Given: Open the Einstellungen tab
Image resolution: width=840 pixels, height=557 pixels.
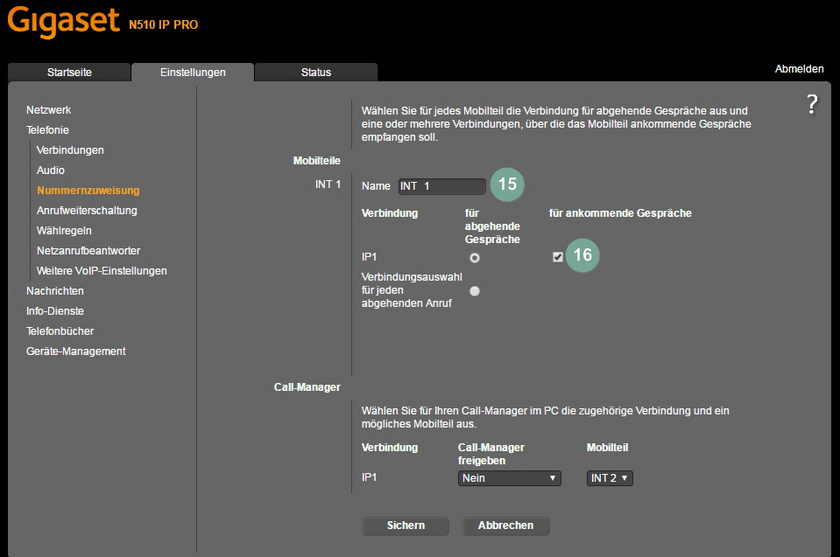Looking at the screenshot, I should tap(193, 72).
